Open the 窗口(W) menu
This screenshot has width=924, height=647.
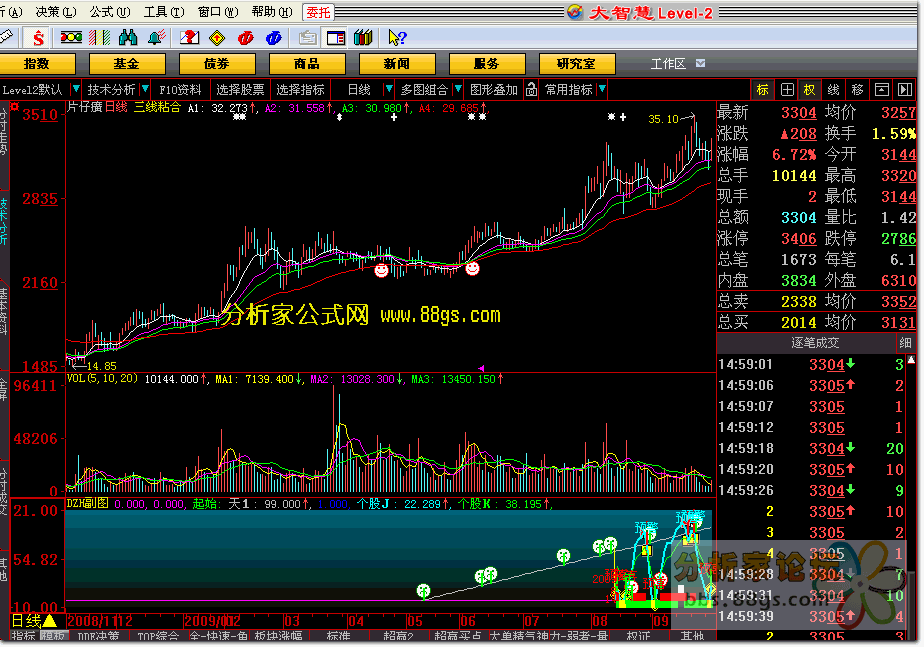click(218, 12)
